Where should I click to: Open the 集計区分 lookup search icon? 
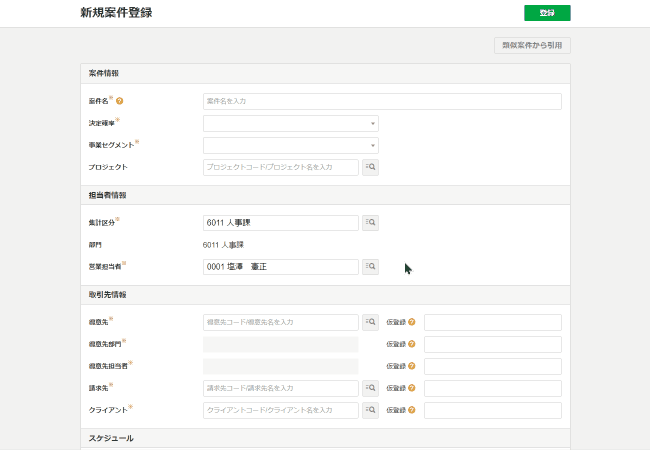(370, 223)
